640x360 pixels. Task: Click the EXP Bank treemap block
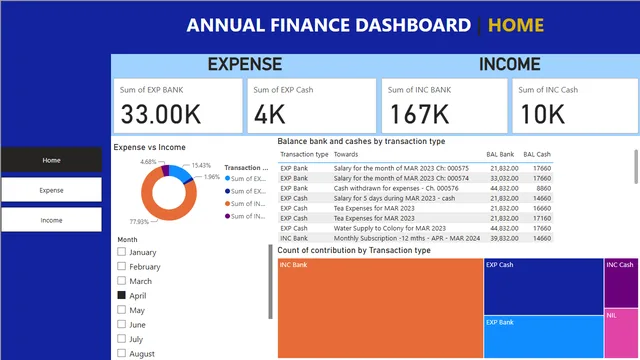[x=544, y=337]
